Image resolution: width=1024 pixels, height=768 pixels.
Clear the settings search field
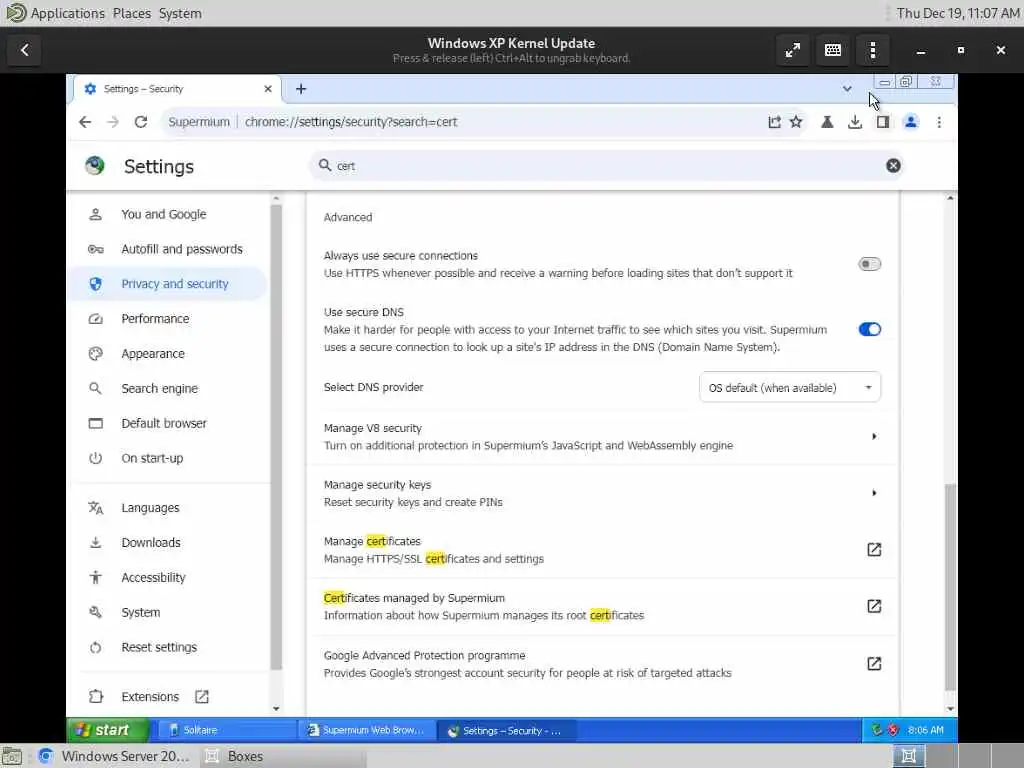click(893, 166)
